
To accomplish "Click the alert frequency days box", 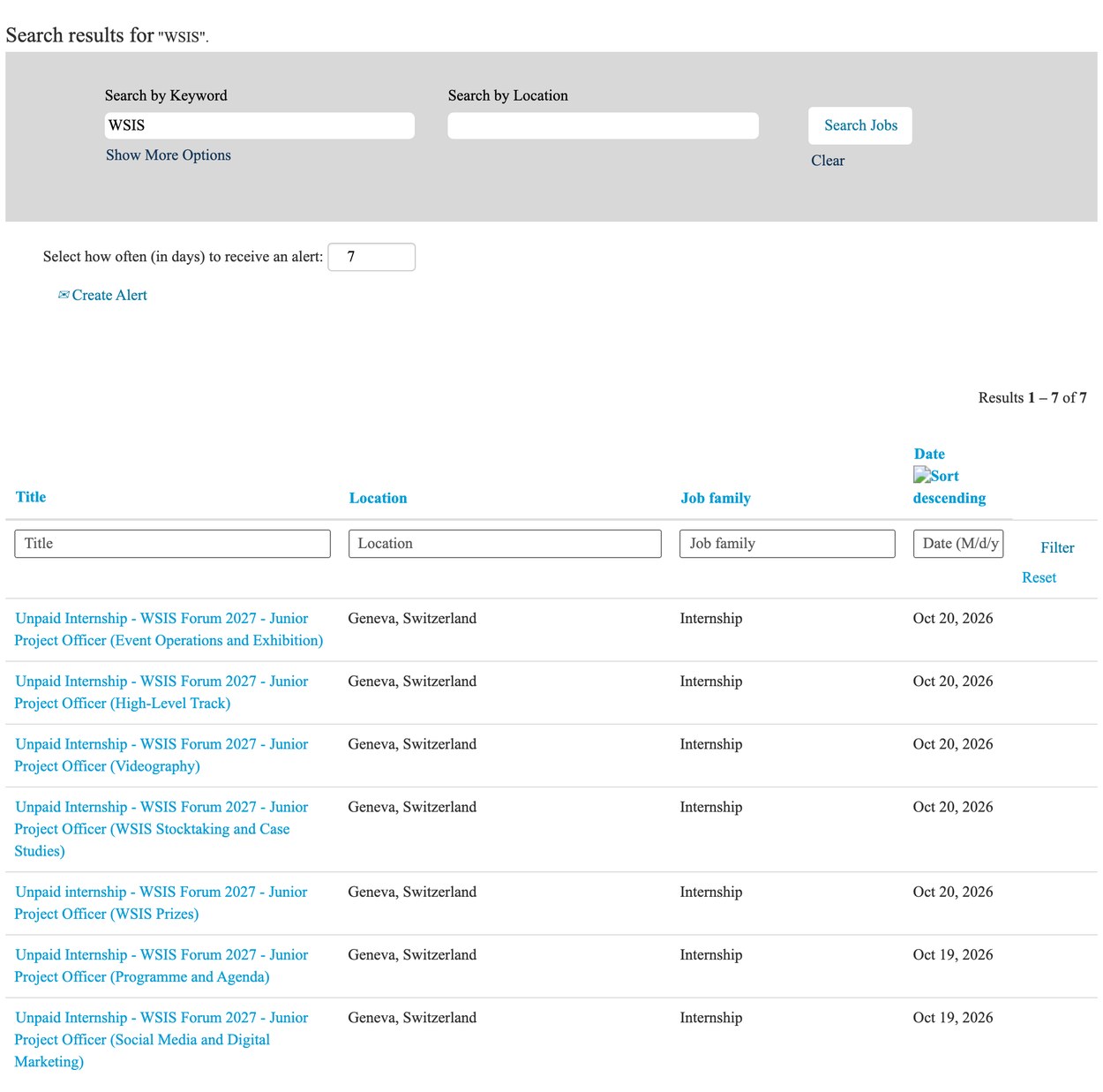I will pos(371,257).
